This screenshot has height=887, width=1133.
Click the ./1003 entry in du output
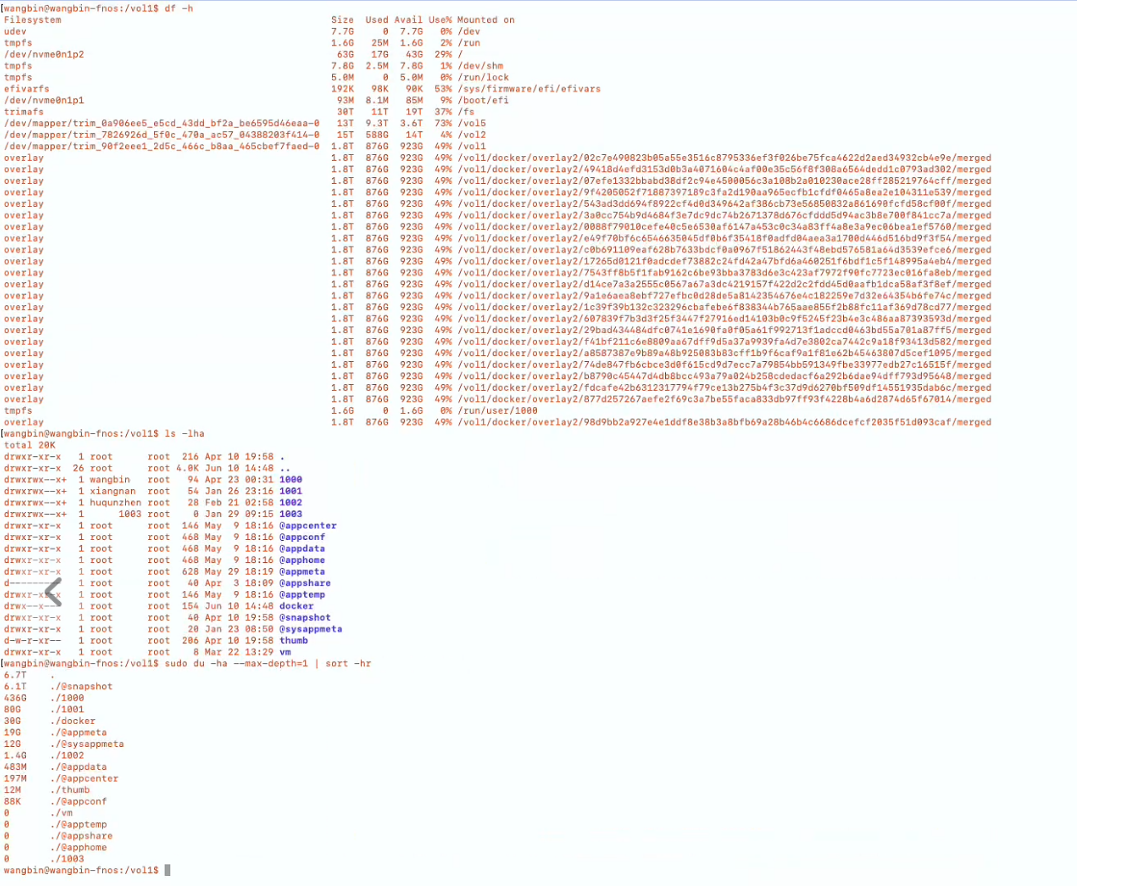point(66,858)
